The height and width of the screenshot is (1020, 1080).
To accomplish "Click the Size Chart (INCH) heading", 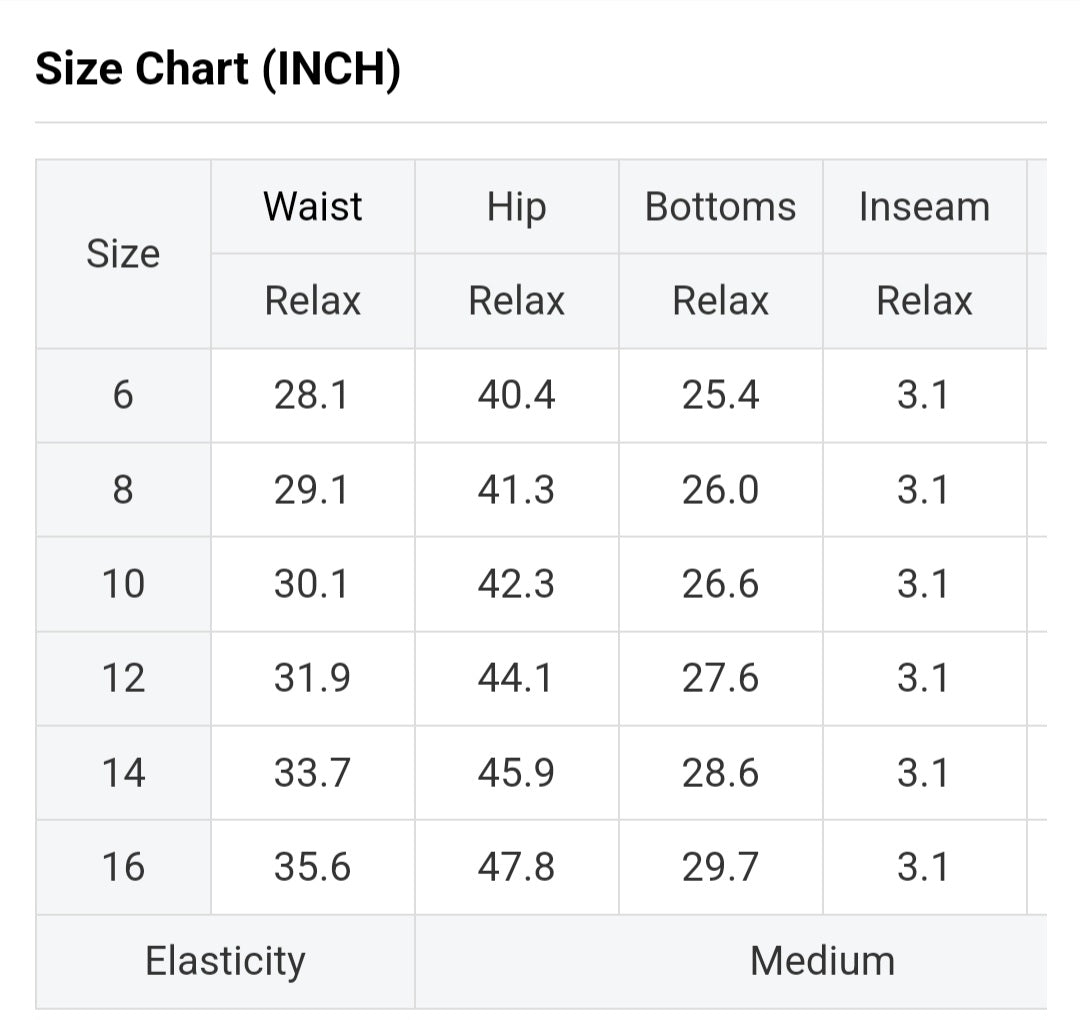I will click(x=218, y=69).
